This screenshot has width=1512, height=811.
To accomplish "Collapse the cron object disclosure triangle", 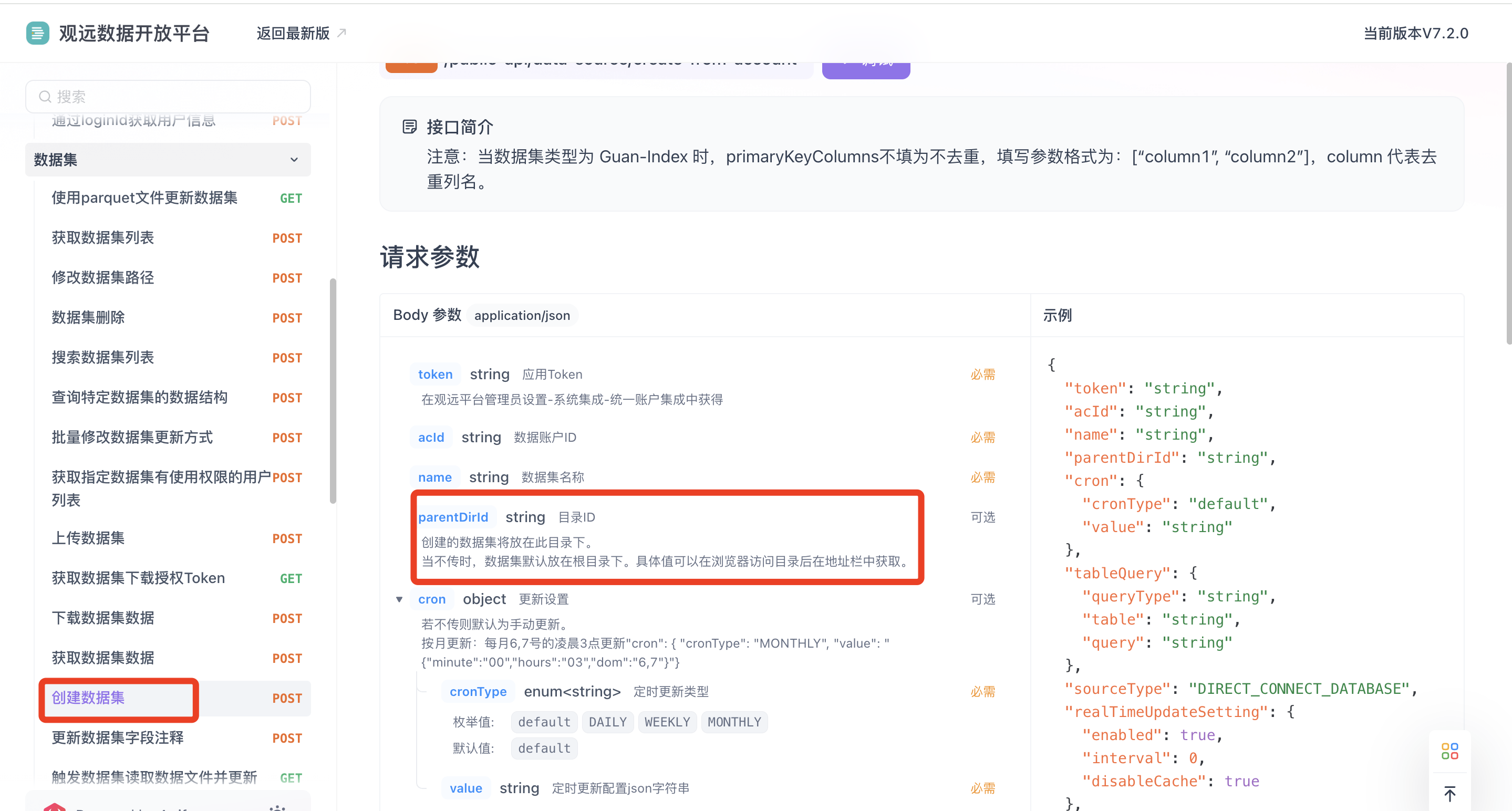I will pyautogui.click(x=399, y=599).
